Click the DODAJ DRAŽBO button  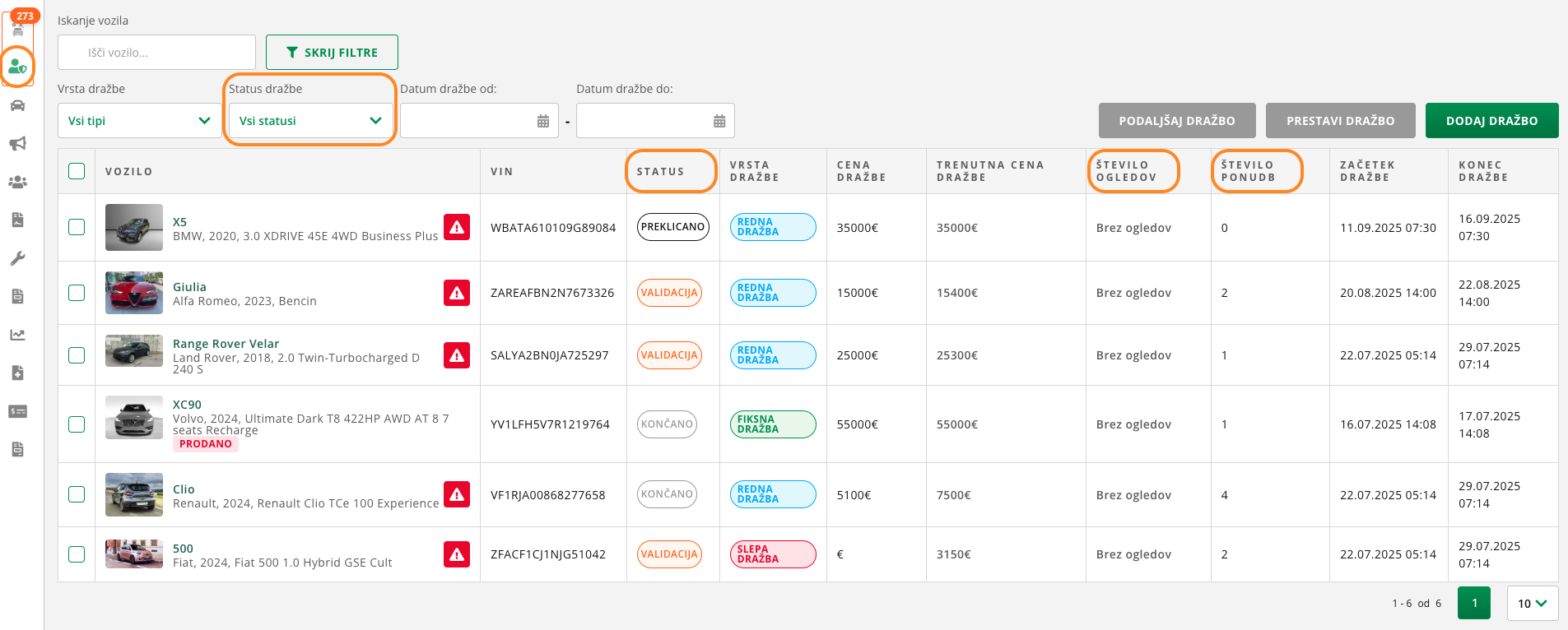(1491, 121)
